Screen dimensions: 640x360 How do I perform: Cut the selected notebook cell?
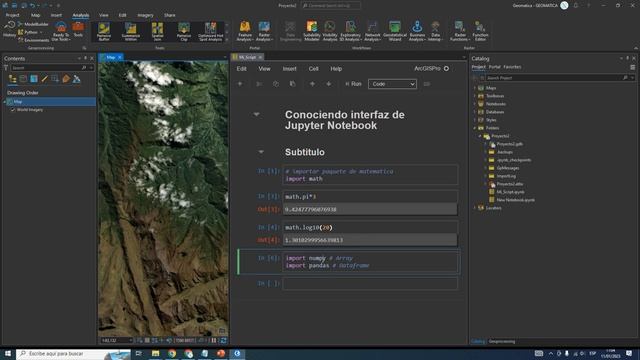tap(259, 84)
